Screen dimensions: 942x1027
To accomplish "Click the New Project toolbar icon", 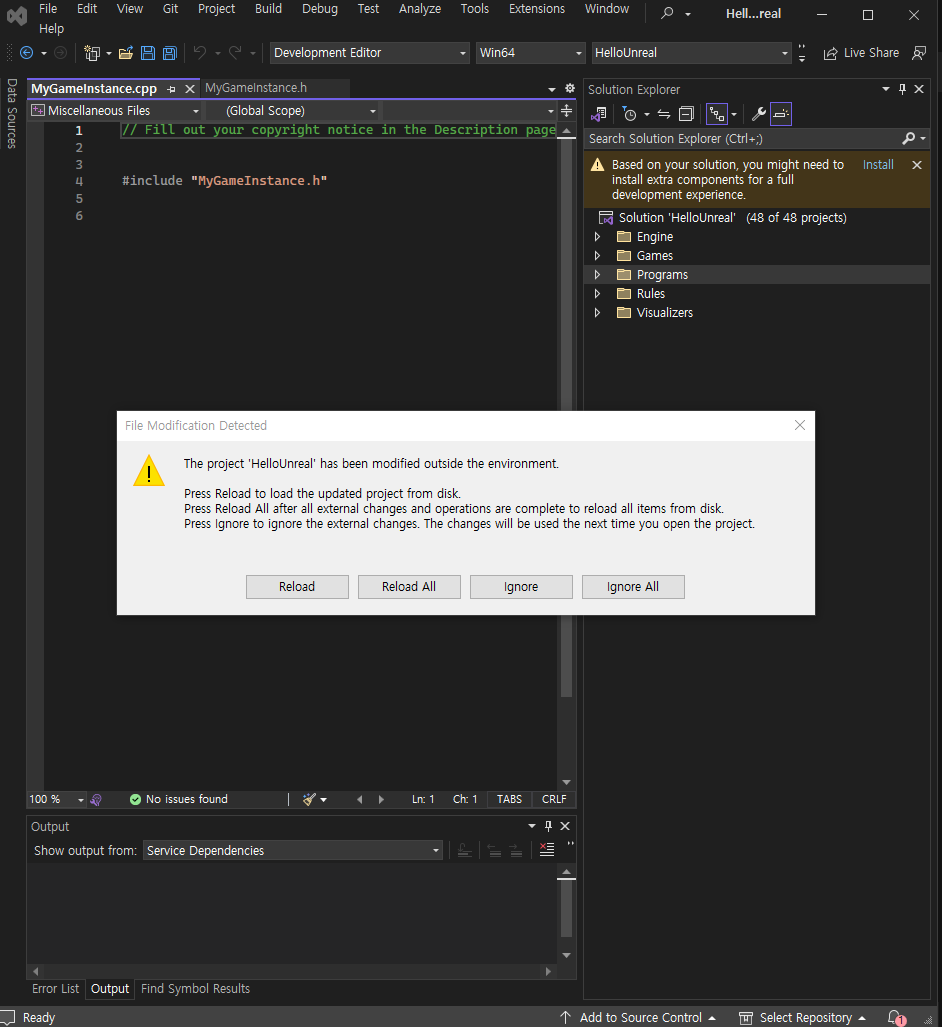I will (x=92, y=53).
